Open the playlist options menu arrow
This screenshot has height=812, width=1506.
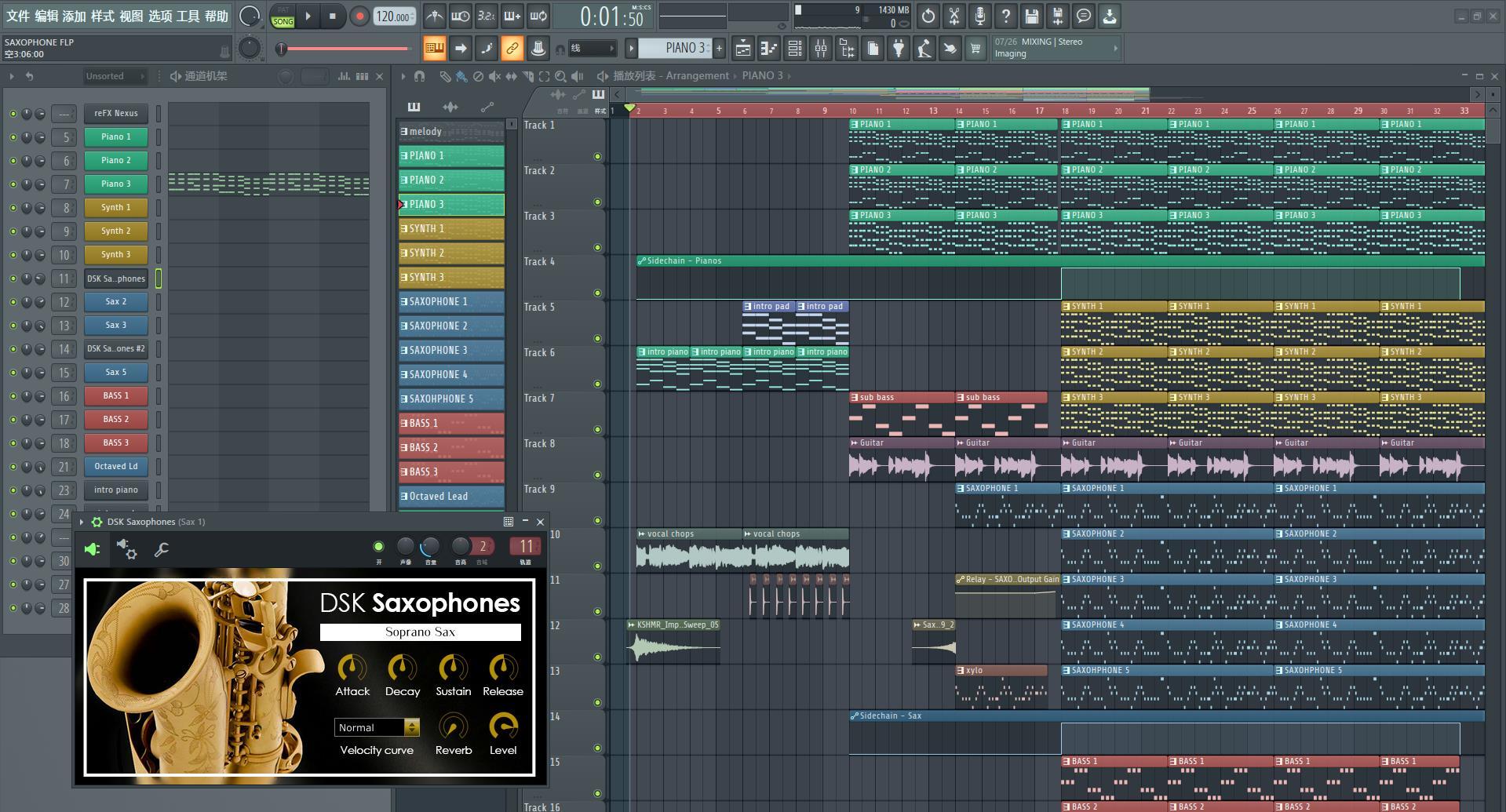pos(403,76)
